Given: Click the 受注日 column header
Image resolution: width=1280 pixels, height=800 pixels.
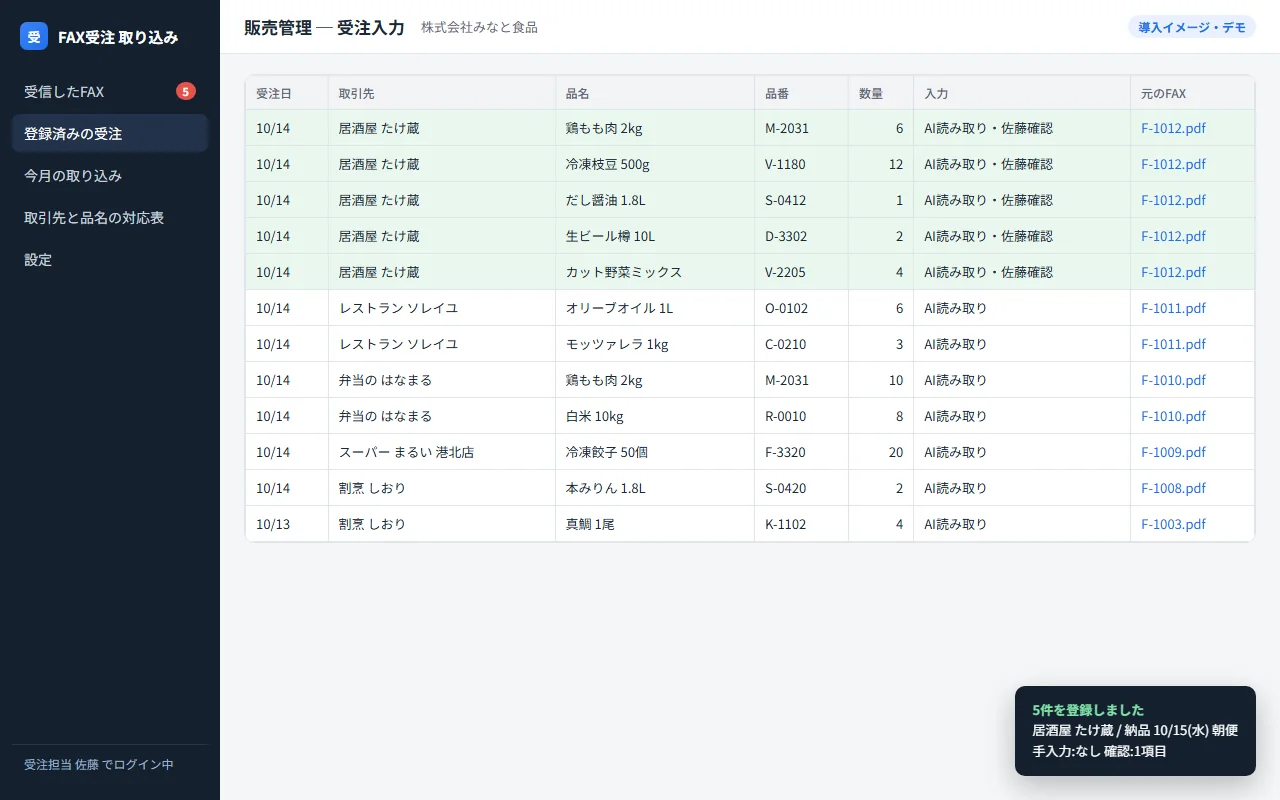Looking at the screenshot, I should click(287, 93).
